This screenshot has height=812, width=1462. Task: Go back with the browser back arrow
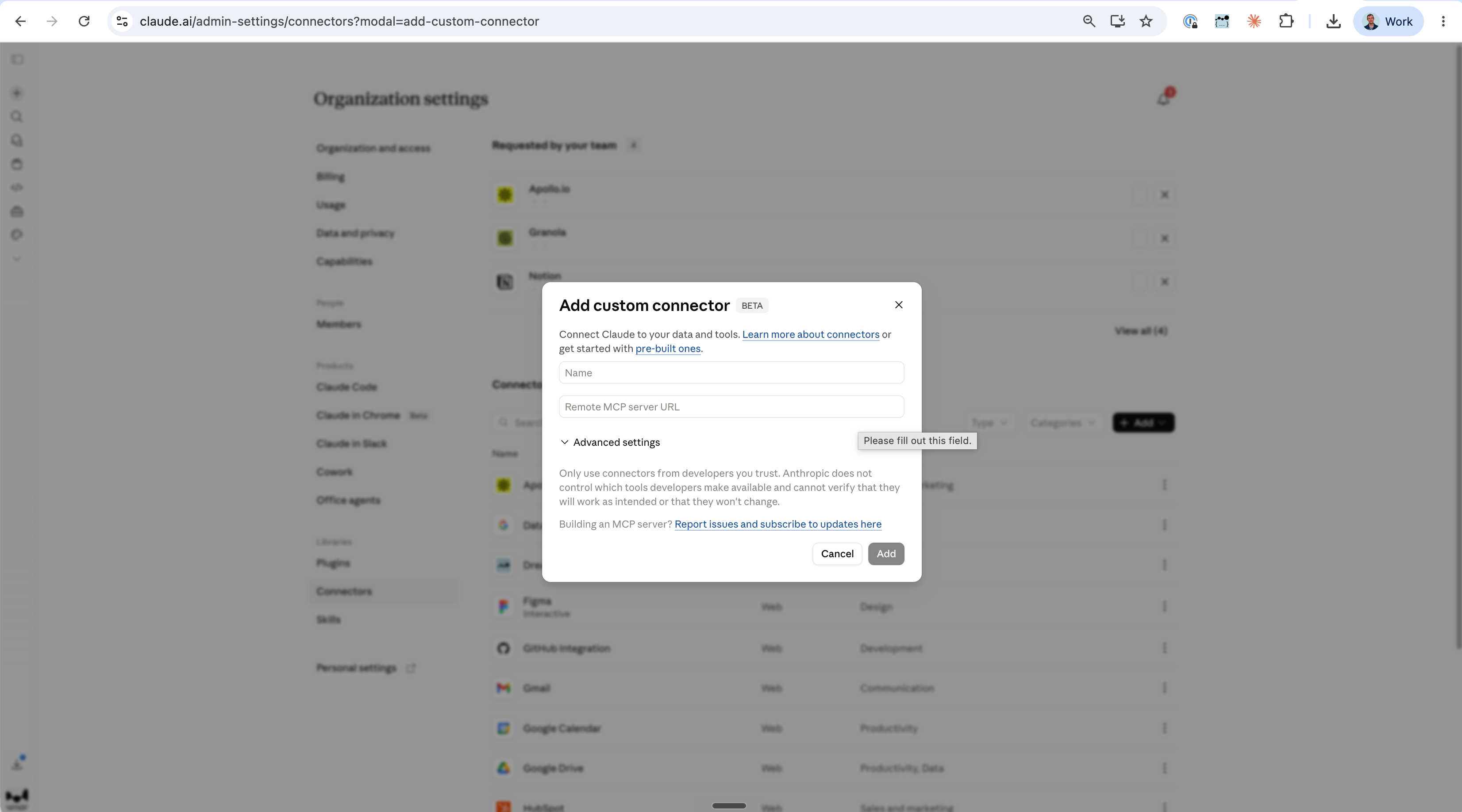20,22
